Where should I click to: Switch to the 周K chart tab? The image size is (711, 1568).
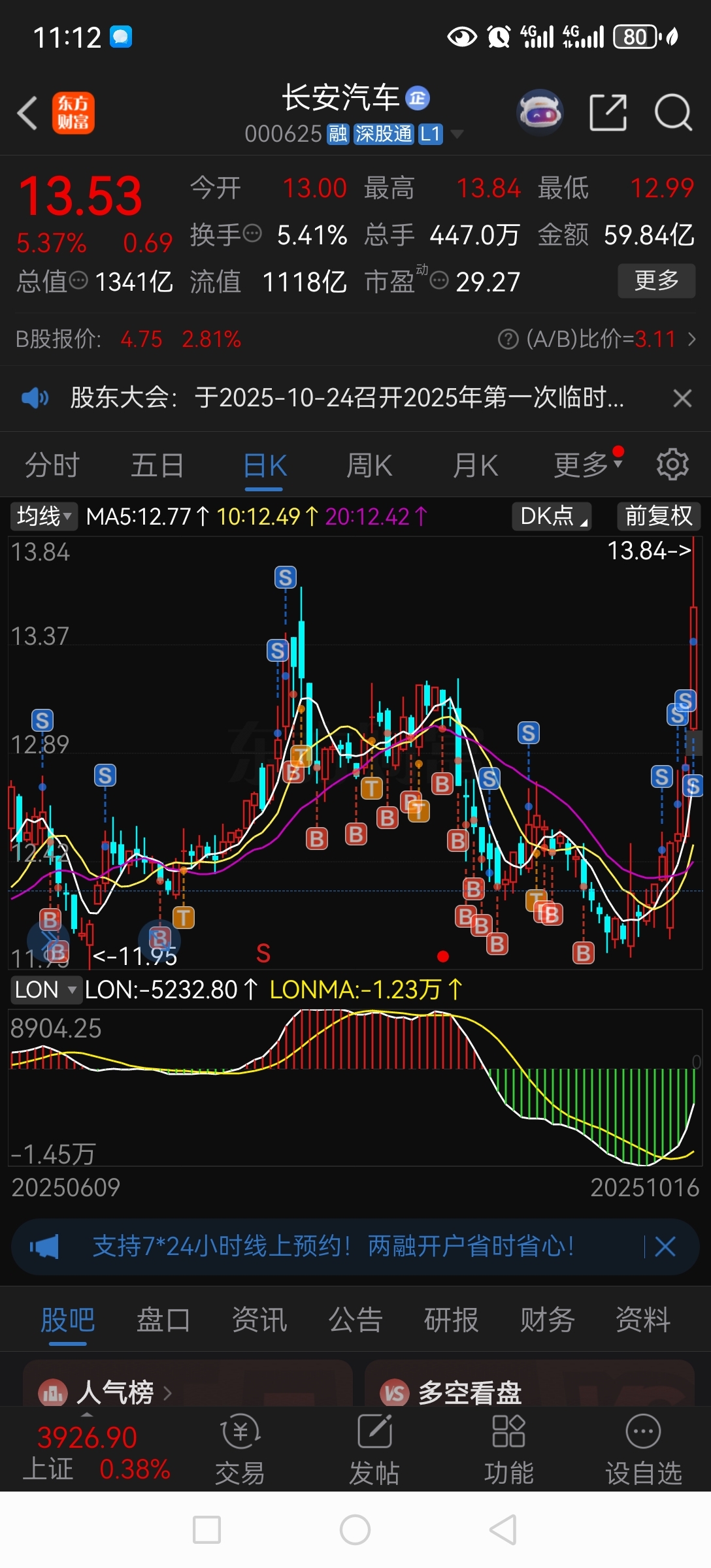(x=369, y=466)
